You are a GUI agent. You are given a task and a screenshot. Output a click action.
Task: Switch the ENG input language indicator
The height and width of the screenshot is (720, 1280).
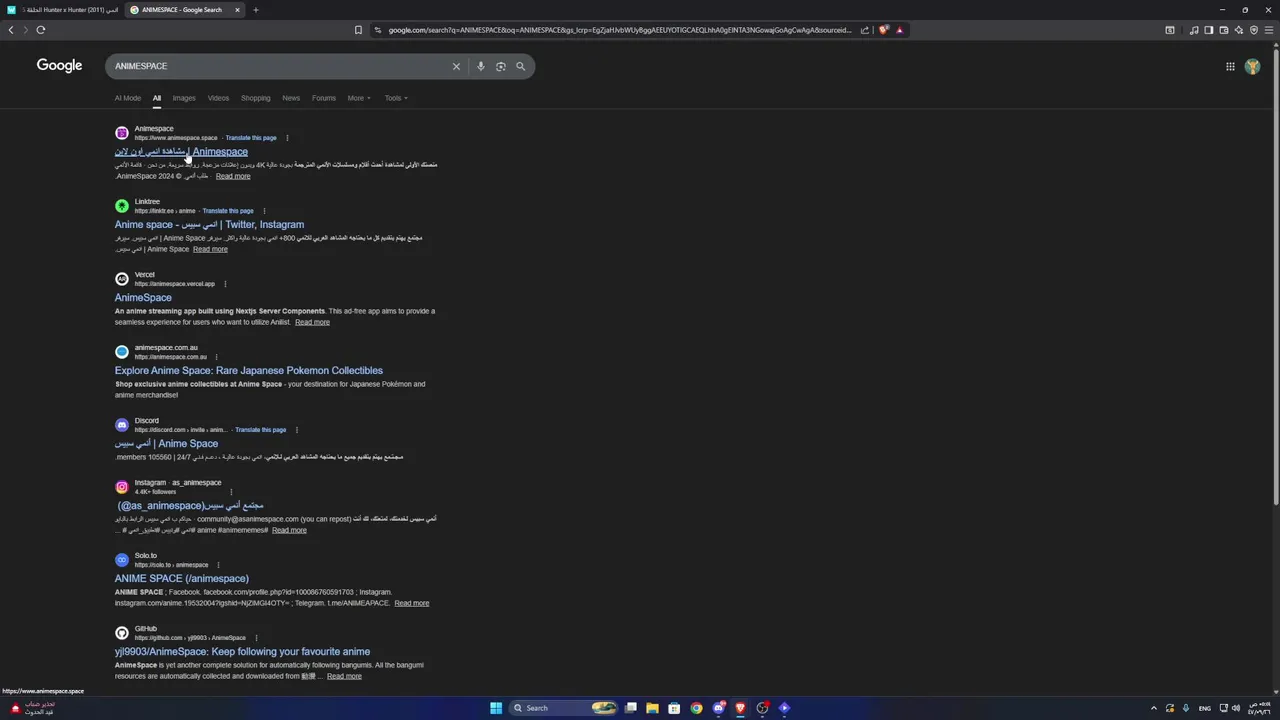click(1205, 708)
